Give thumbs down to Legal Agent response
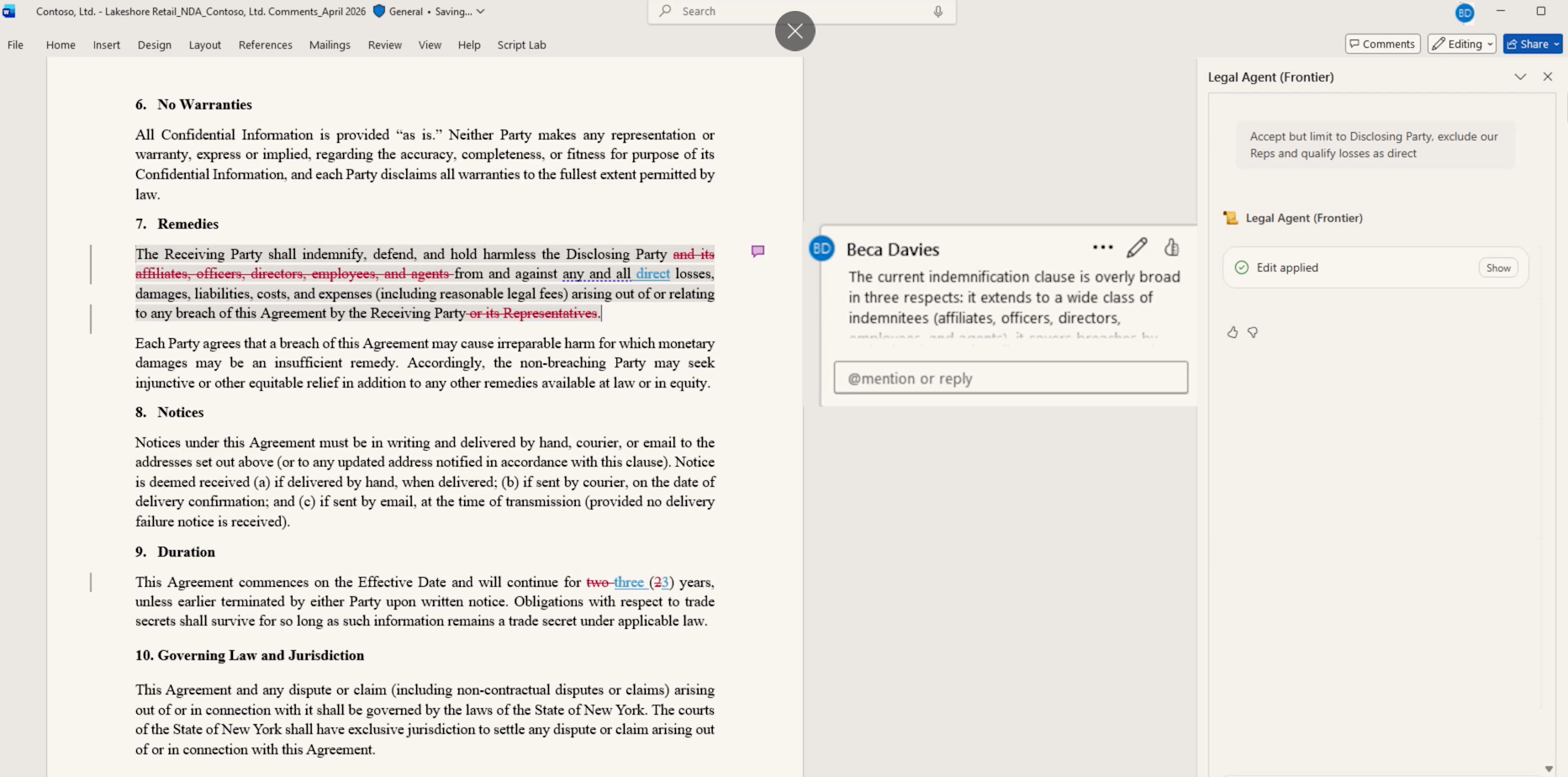 pos(1253,332)
